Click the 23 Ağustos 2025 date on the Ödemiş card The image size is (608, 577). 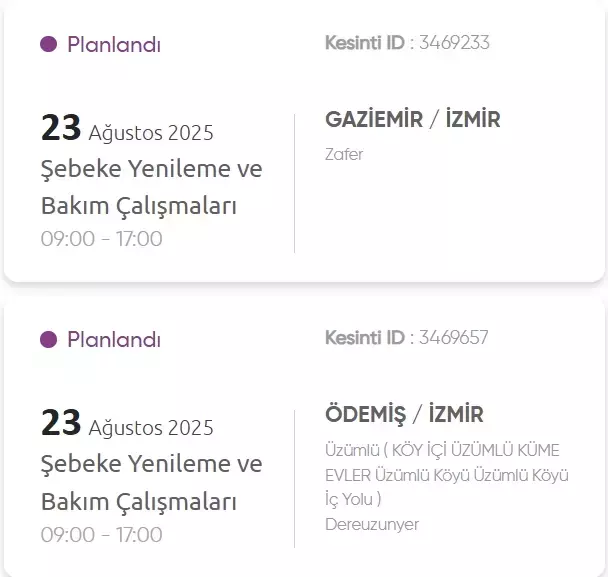coord(127,426)
